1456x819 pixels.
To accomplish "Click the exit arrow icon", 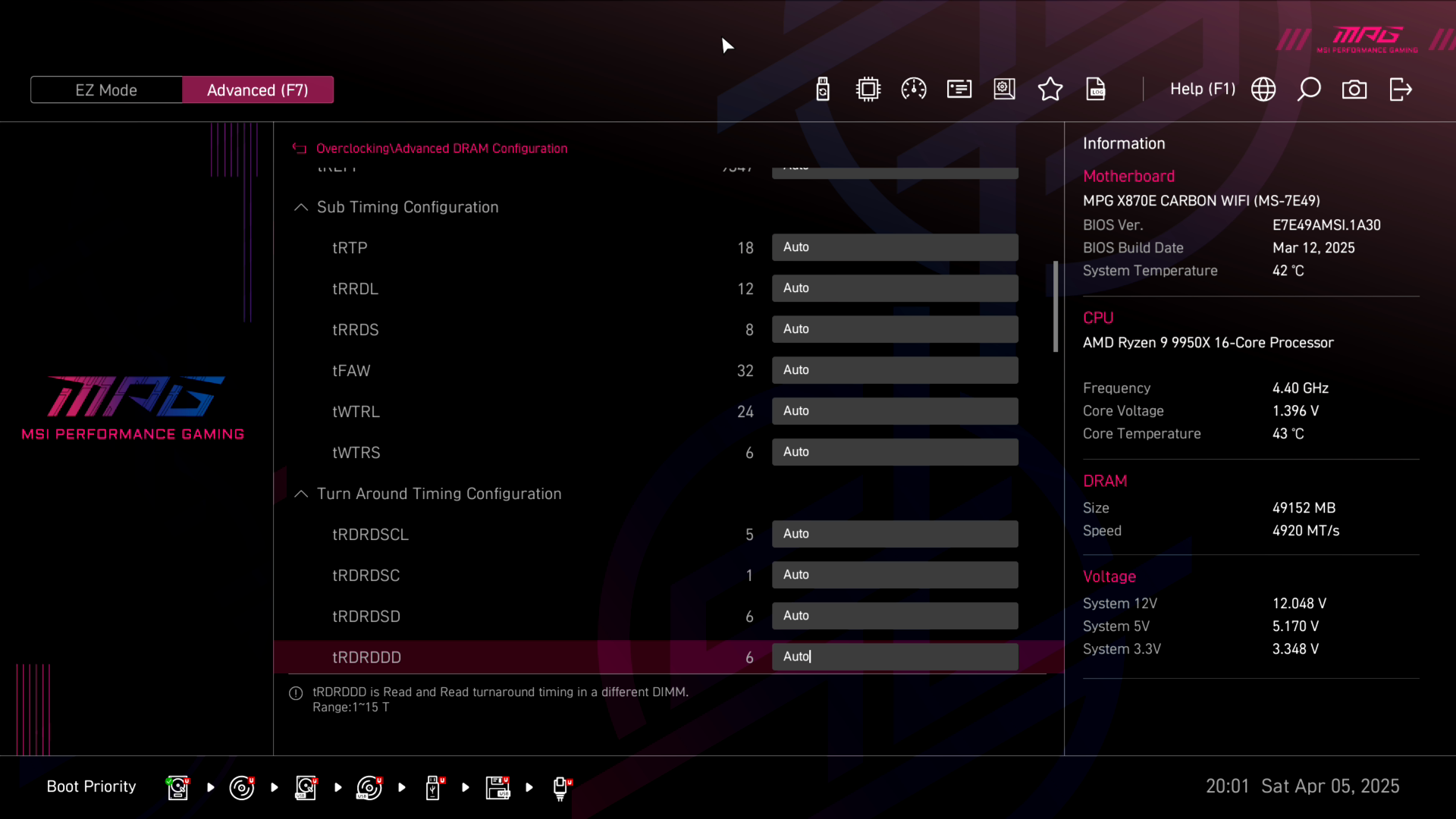I will pos(1401,89).
